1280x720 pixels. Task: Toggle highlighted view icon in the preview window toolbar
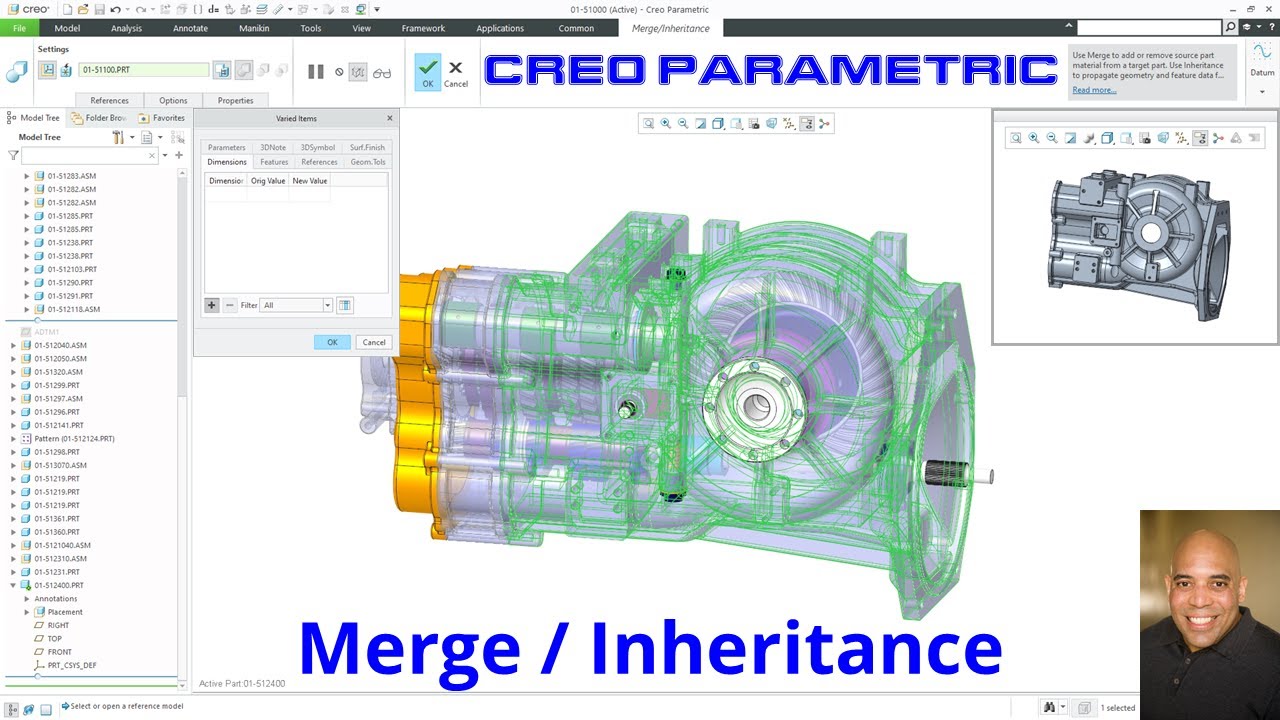point(1201,138)
